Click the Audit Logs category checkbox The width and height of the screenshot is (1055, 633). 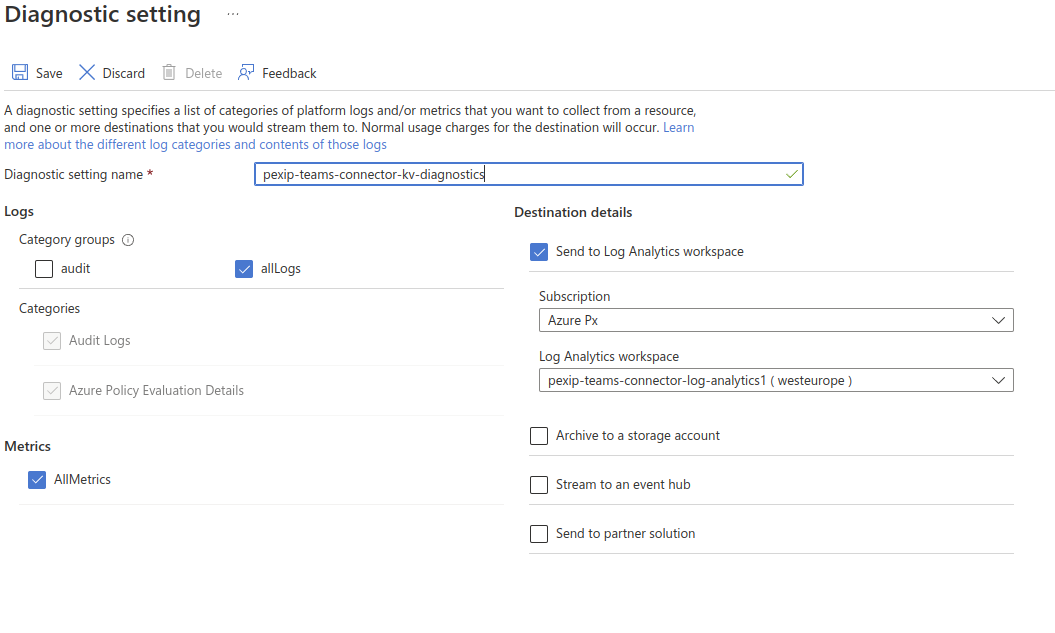52,341
